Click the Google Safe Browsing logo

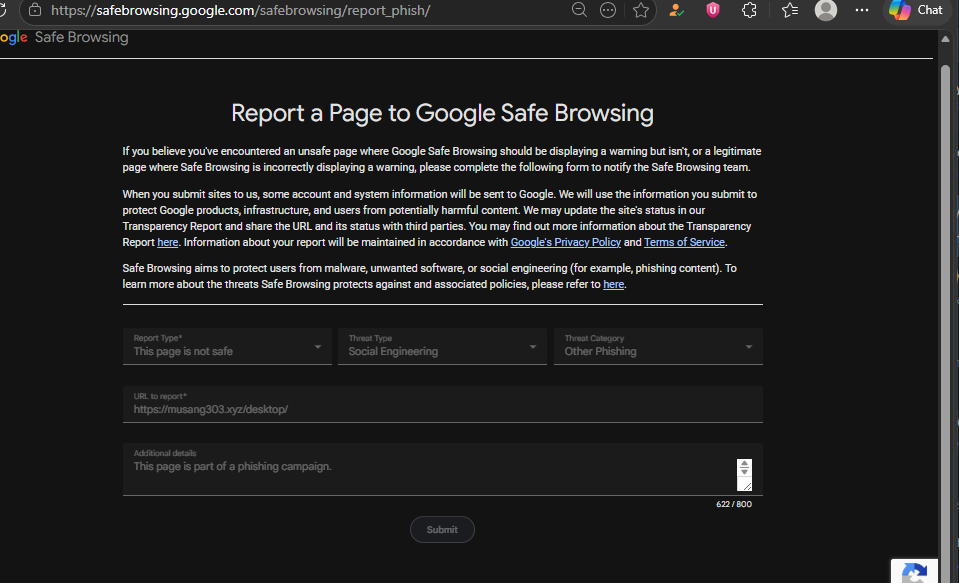point(64,37)
